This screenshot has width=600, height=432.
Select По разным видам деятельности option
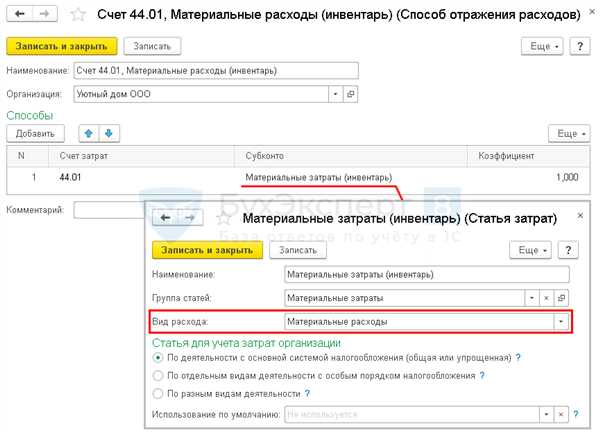(158, 394)
